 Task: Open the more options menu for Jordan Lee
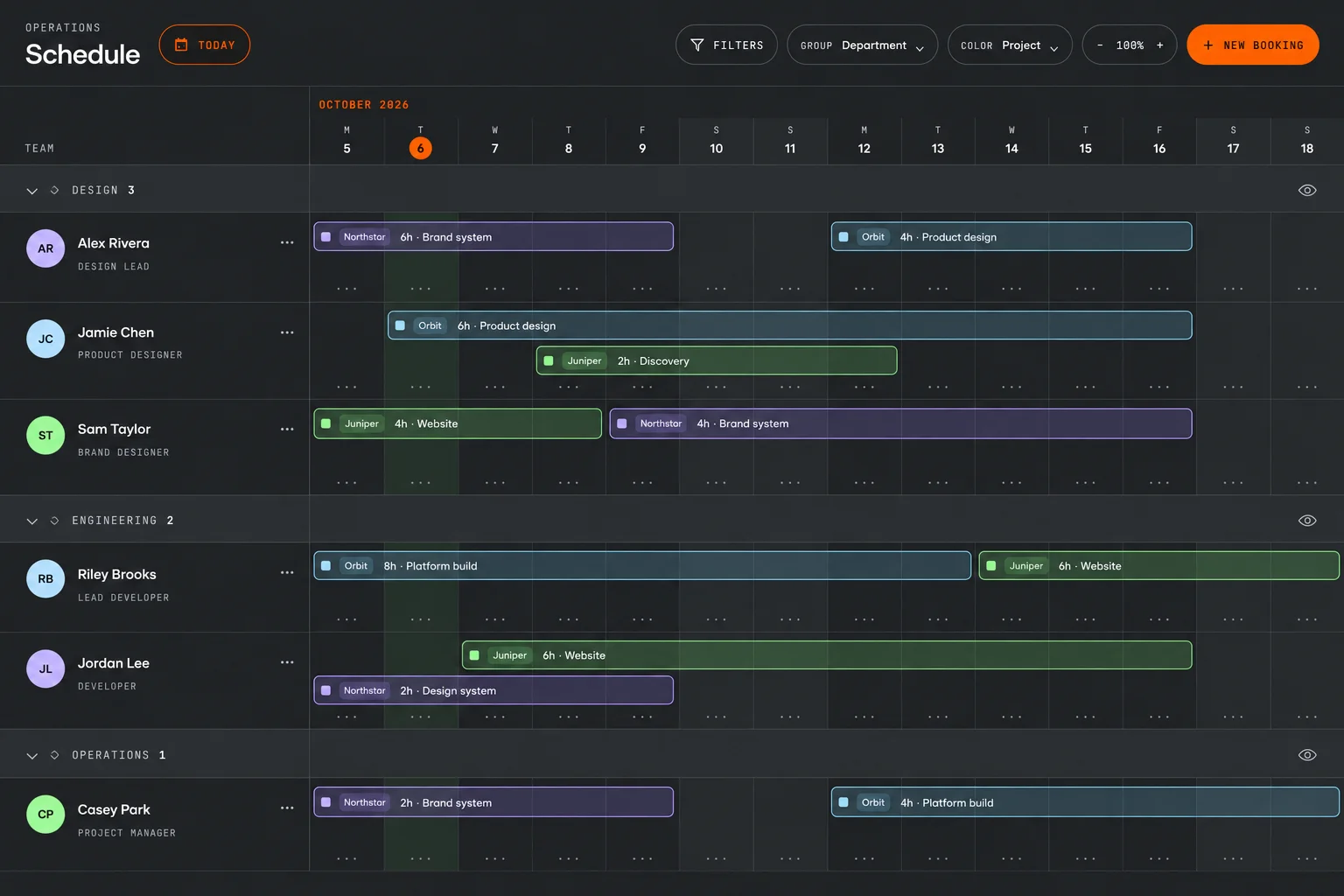(x=287, y=662)
